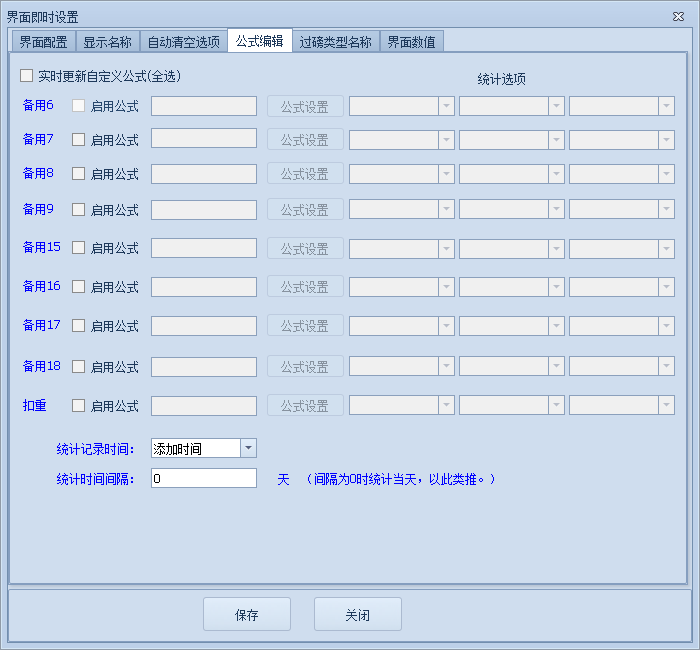Open first statistics dropdown in 备用9 row
Viewport: 700px width, 650px height.
[x=446, y=209]
